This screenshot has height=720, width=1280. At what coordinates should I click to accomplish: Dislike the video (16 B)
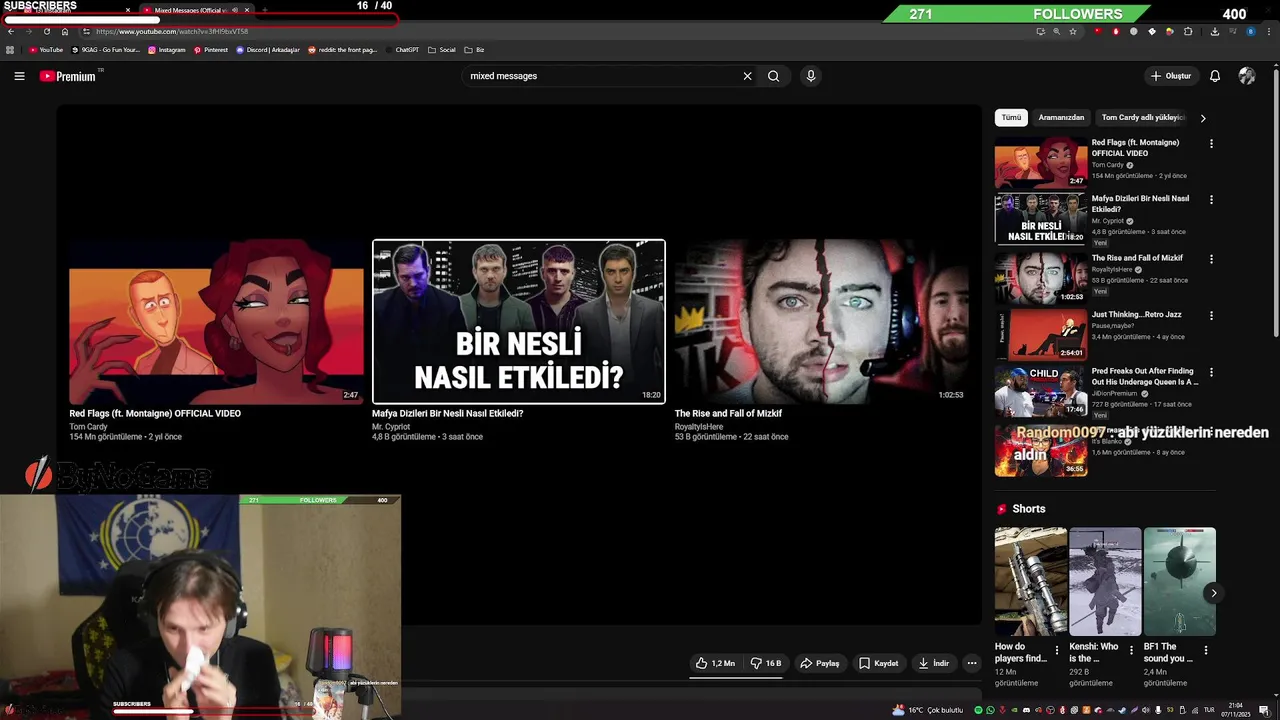tap(766, 663)
